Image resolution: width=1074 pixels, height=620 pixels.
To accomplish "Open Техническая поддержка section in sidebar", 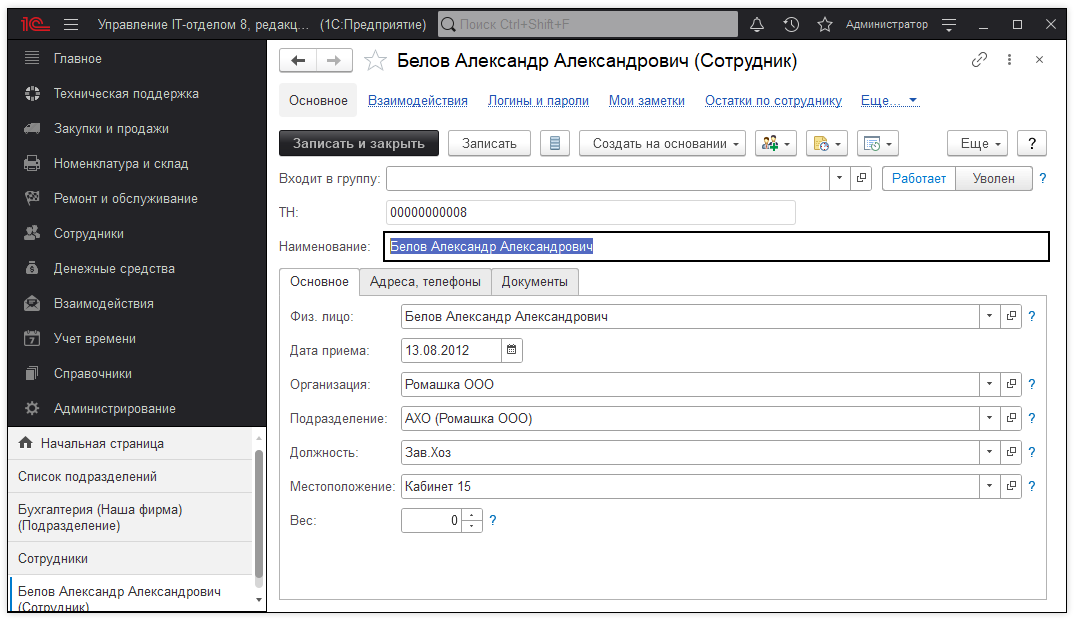I will [126, 94].
